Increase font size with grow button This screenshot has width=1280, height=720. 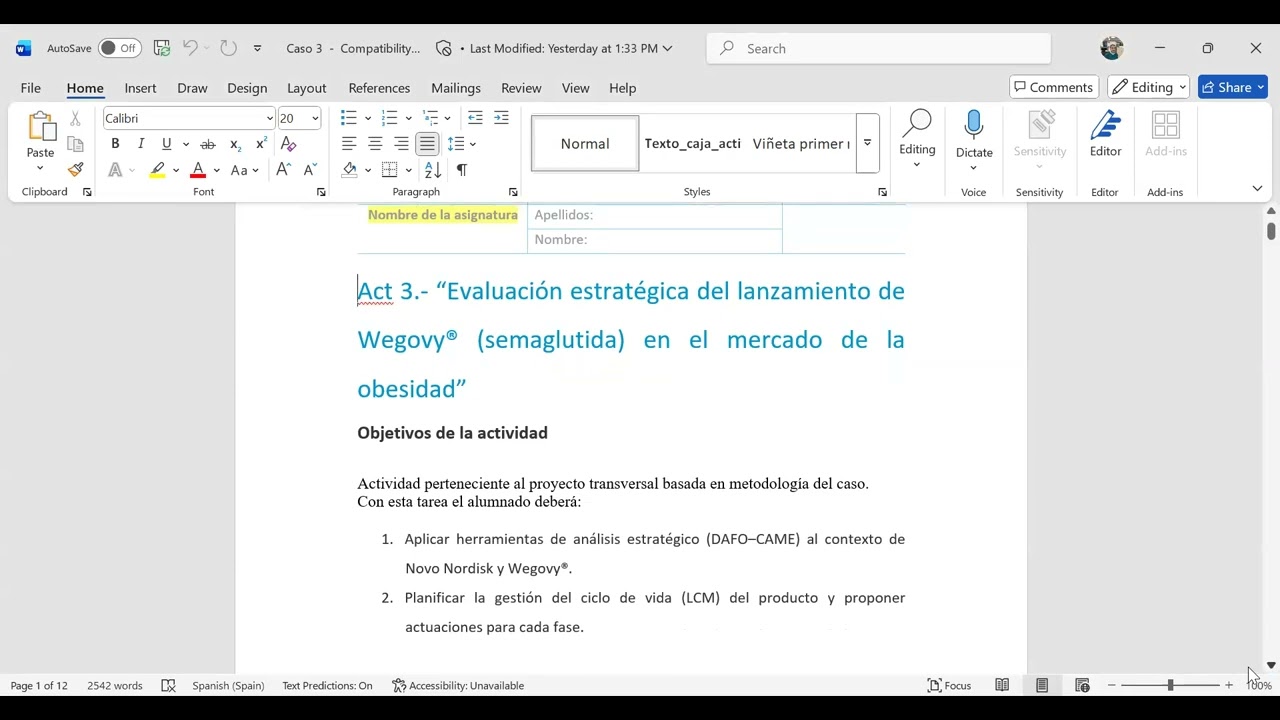click(x=284, y=170)
